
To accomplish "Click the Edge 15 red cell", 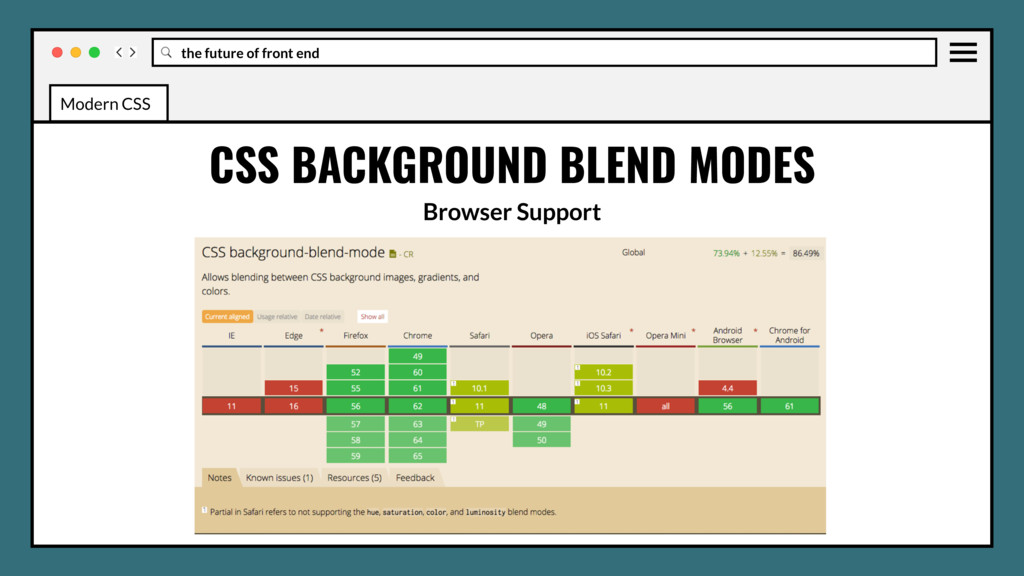I will (x=293, y=388).
